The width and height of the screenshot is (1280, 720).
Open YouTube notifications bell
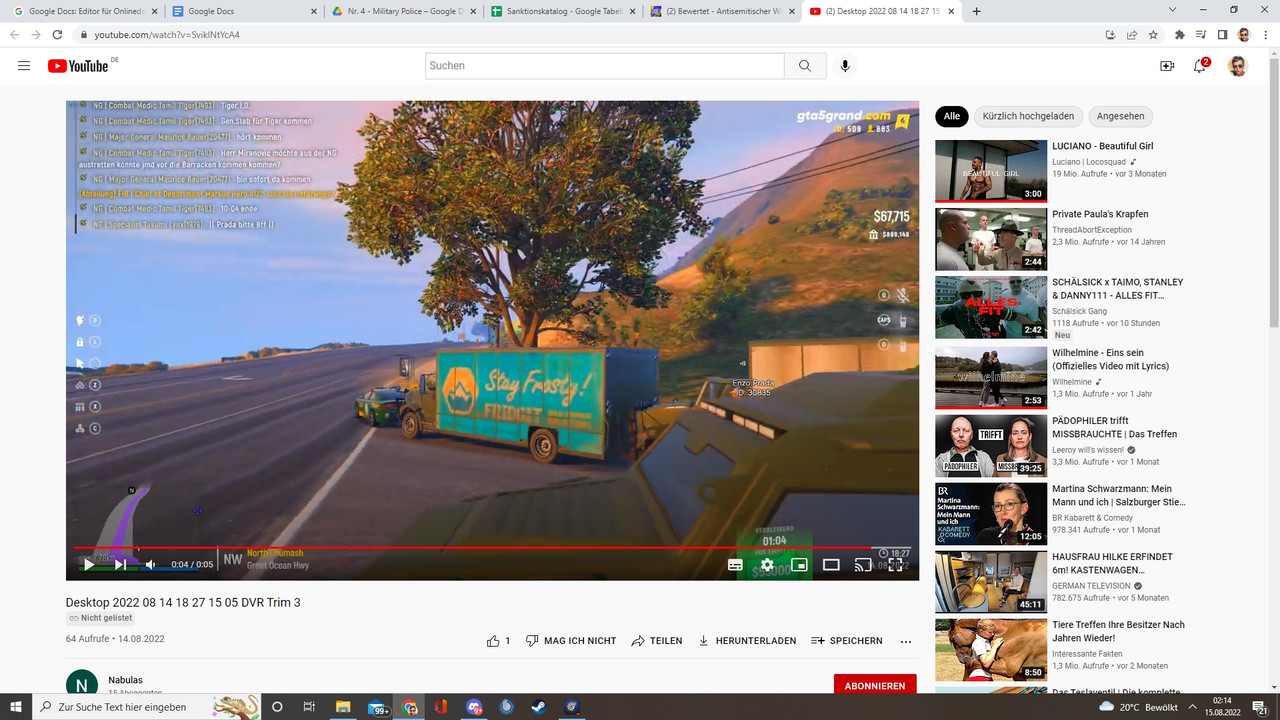pos(1200,66)
